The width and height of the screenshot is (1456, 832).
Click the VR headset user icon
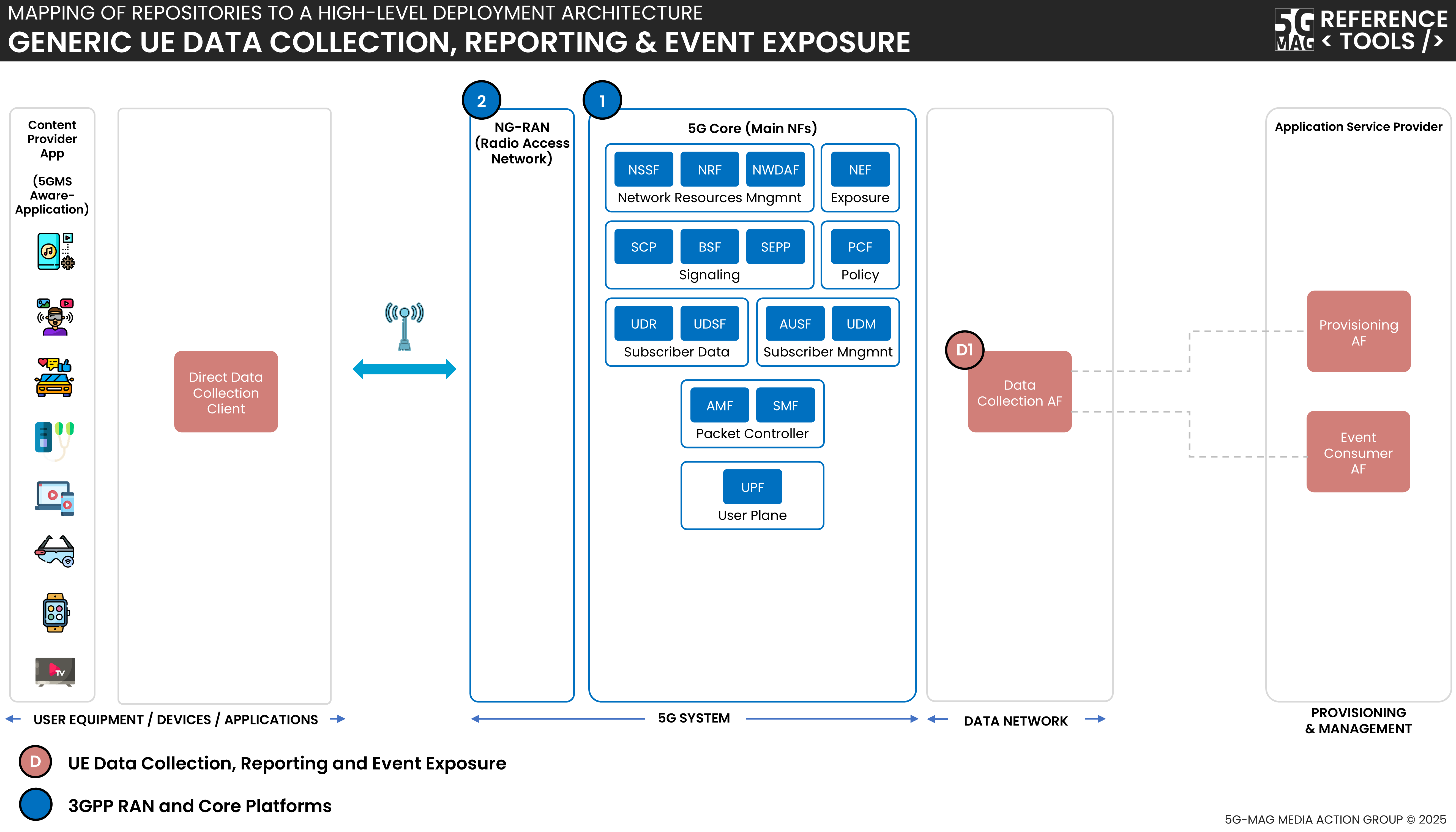(55, 317)
